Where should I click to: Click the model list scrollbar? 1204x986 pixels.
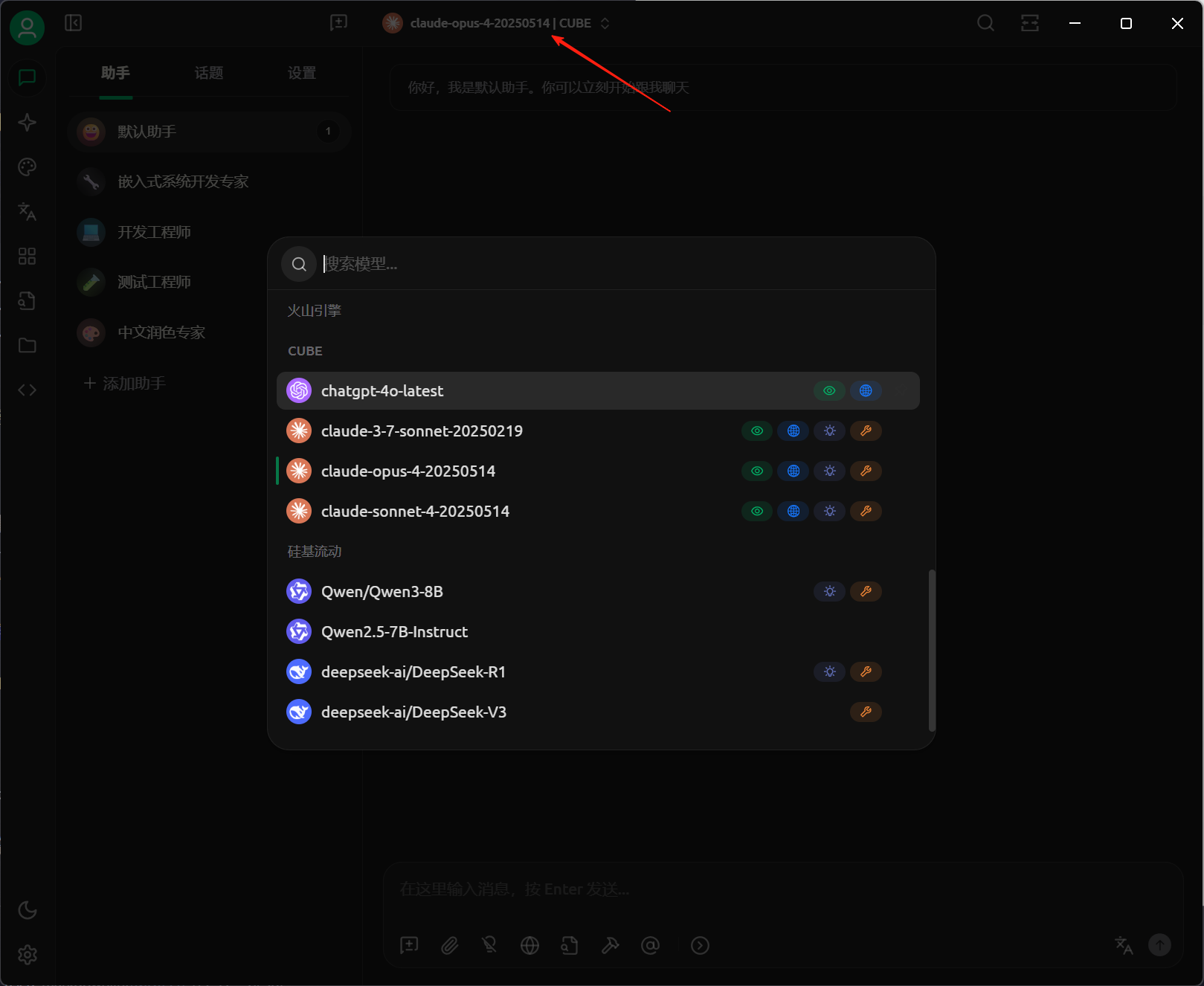[x=932, y=651]
